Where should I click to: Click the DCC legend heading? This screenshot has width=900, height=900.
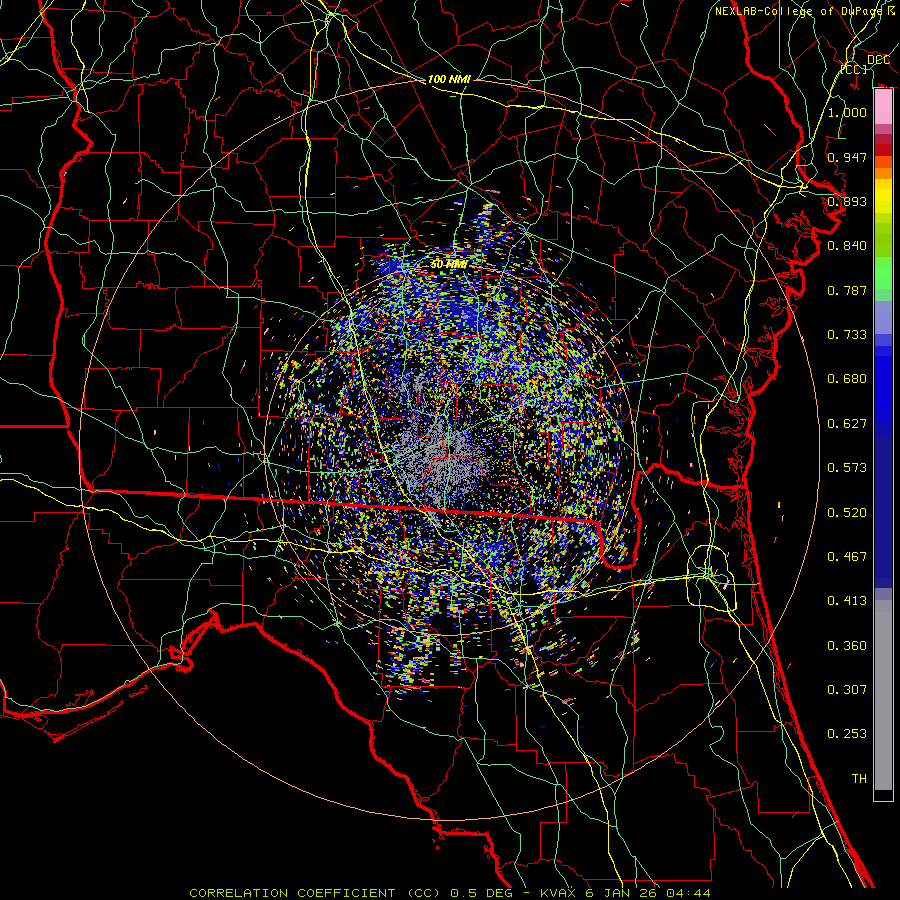pyautogui.click(x=878, y=59)
